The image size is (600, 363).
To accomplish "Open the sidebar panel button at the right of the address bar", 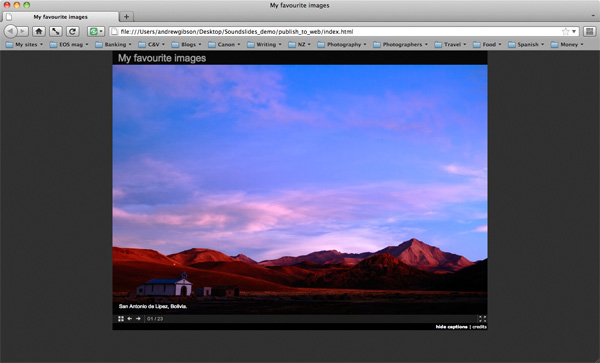I will [x=590, y=31].
